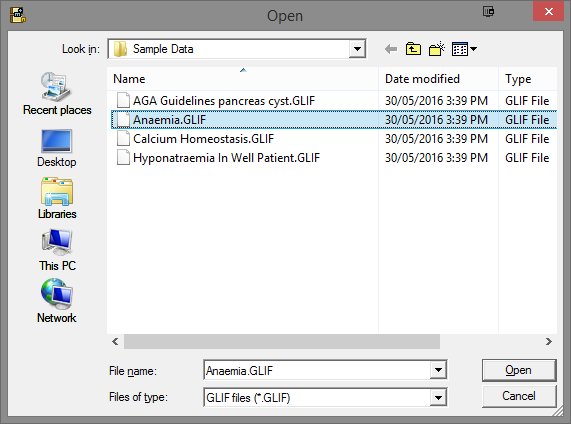Jump to Desktop in places bar
The height and width of the screenshot is (424, 571).
tap(57, 148)
